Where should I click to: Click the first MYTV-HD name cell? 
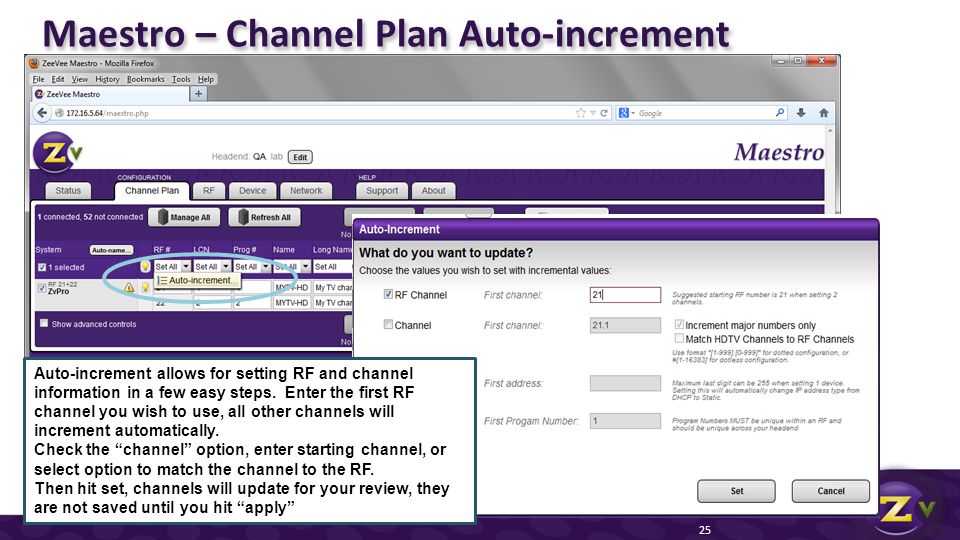[291, 287]
